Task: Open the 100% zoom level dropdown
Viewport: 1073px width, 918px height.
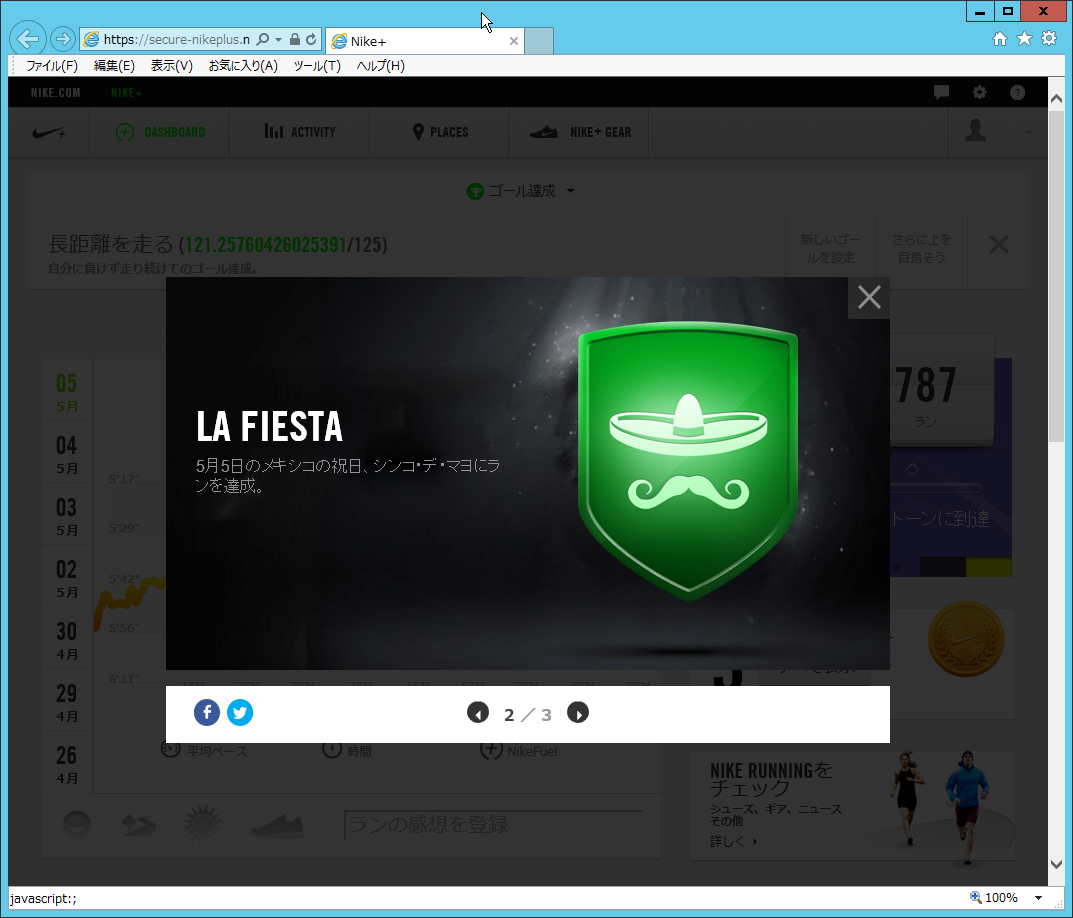Action: (x=1038, y=897)
